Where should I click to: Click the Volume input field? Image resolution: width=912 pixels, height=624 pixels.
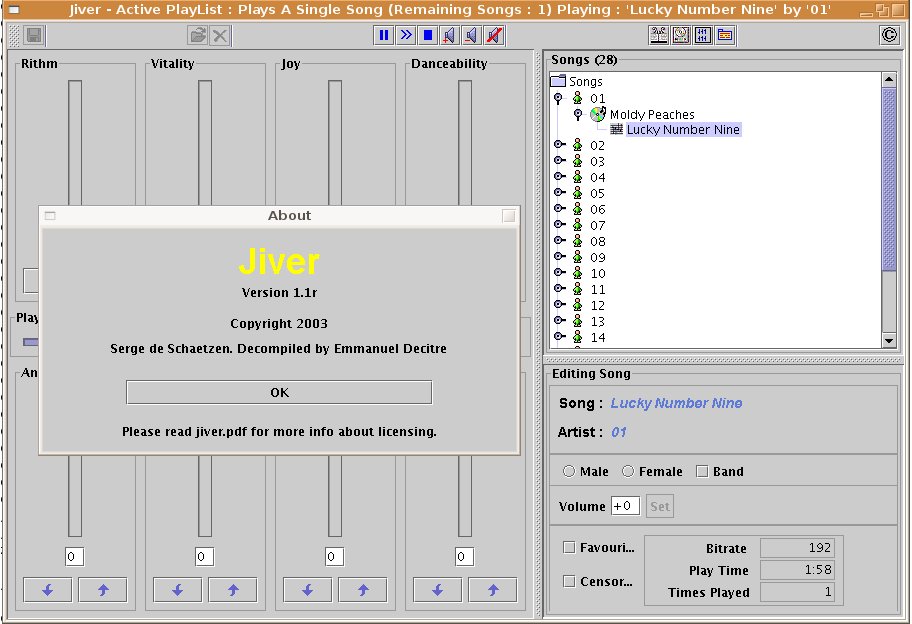tap(625, 506)
